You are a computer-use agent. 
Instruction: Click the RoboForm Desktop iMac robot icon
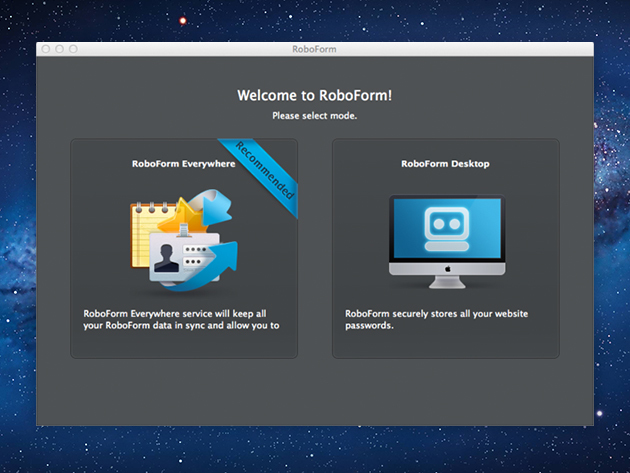point(447,241)
